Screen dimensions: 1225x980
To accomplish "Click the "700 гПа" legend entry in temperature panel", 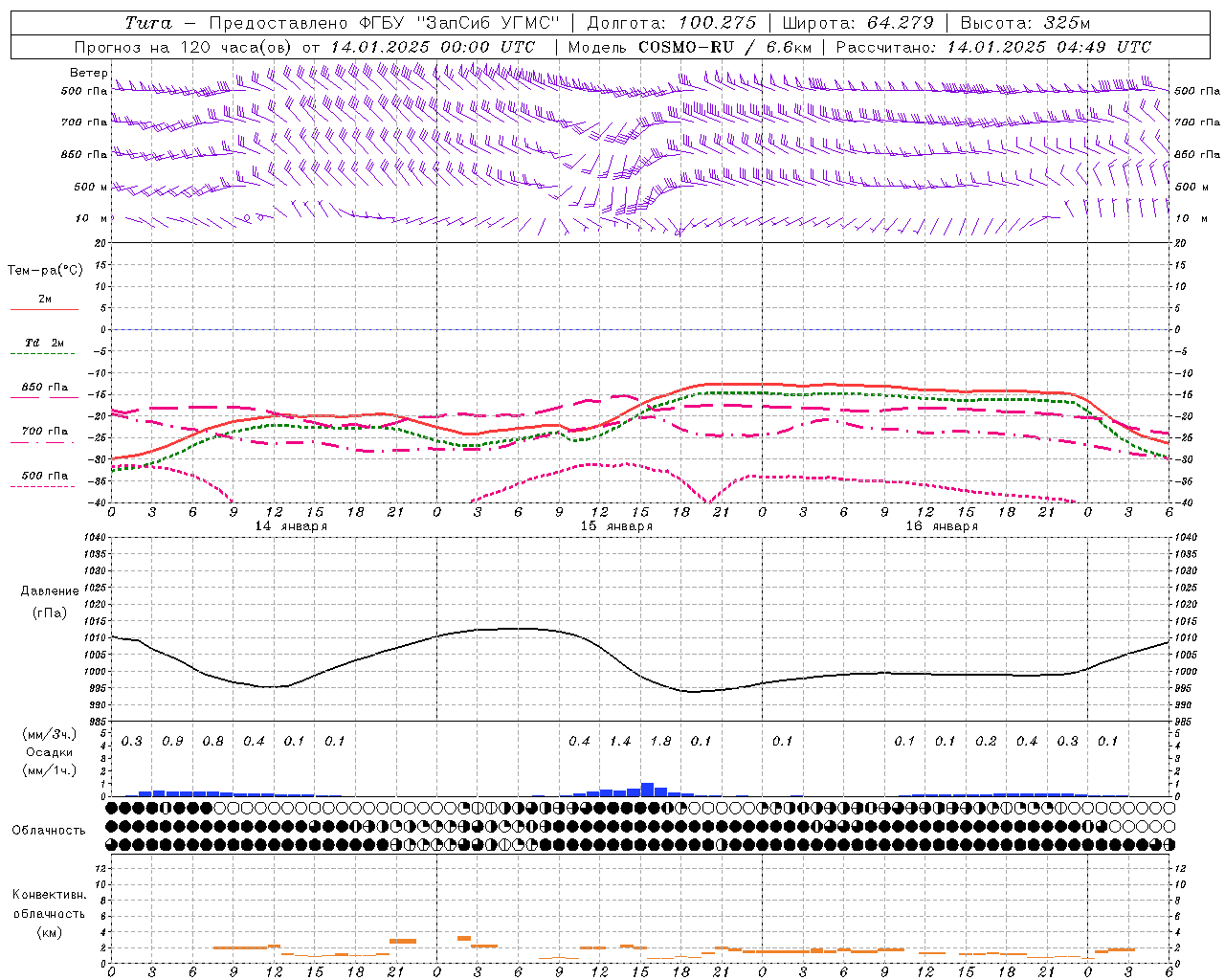I will point(45,432).
